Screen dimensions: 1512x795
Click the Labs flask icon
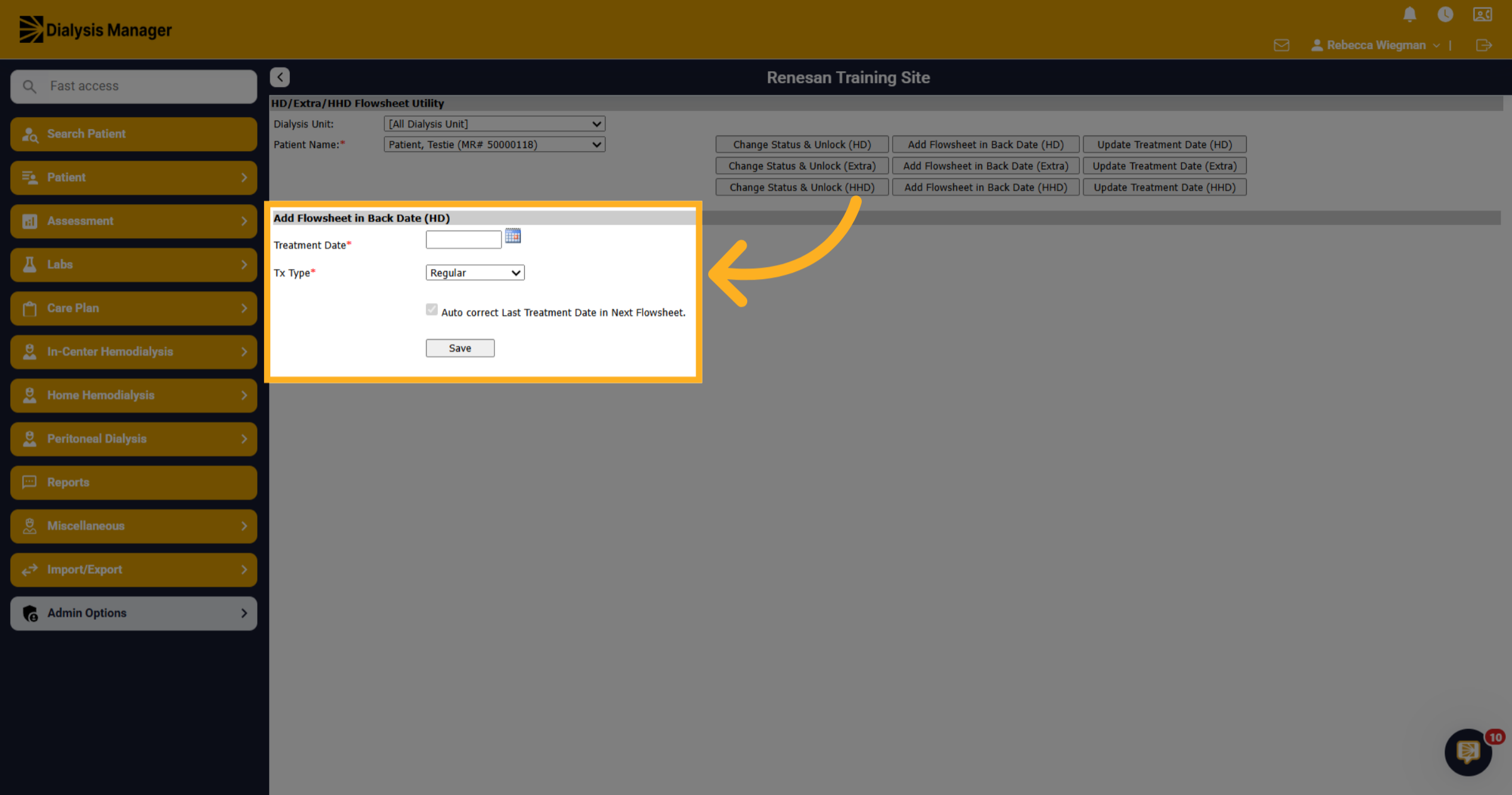click(x=30, y=265)
